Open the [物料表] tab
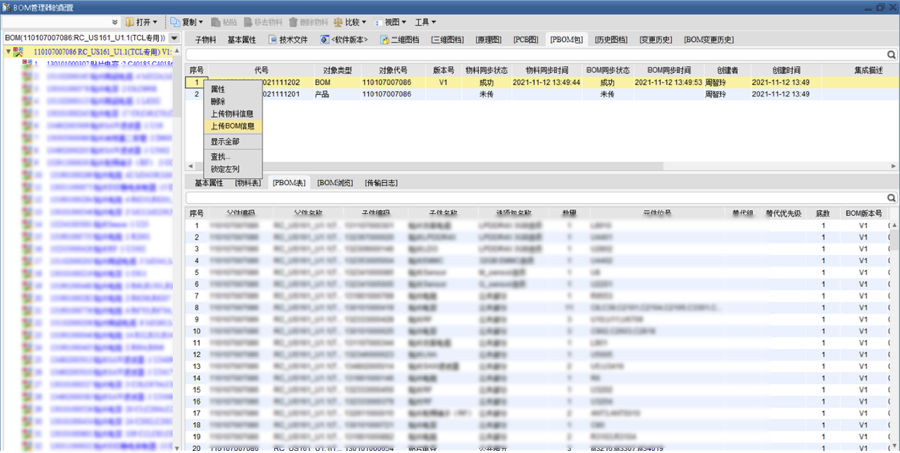Image resolution: width=900 pixels, height=453 pixels. point(248,183)
